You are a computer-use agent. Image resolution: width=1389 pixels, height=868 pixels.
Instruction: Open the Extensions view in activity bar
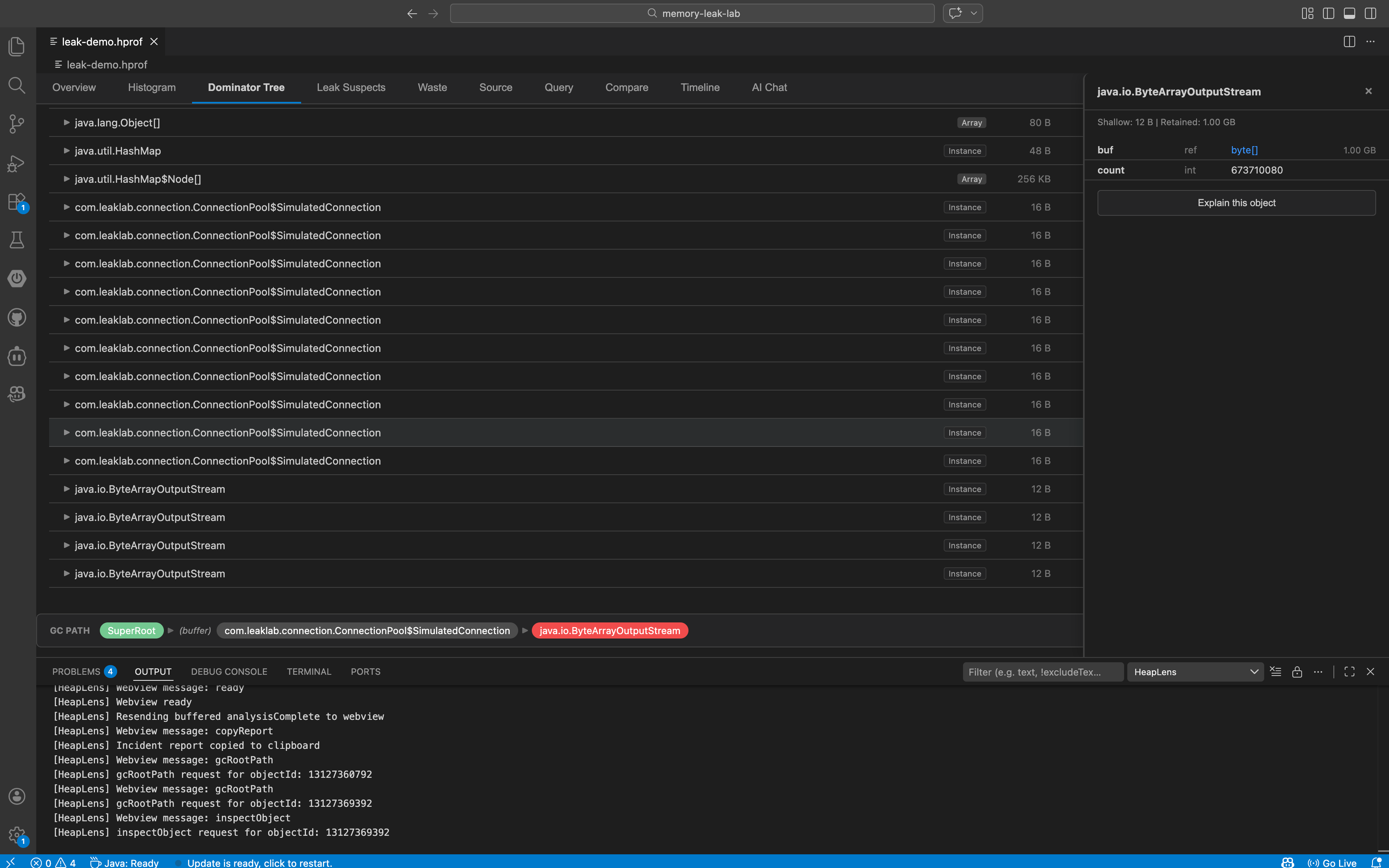tap(17, 201)
